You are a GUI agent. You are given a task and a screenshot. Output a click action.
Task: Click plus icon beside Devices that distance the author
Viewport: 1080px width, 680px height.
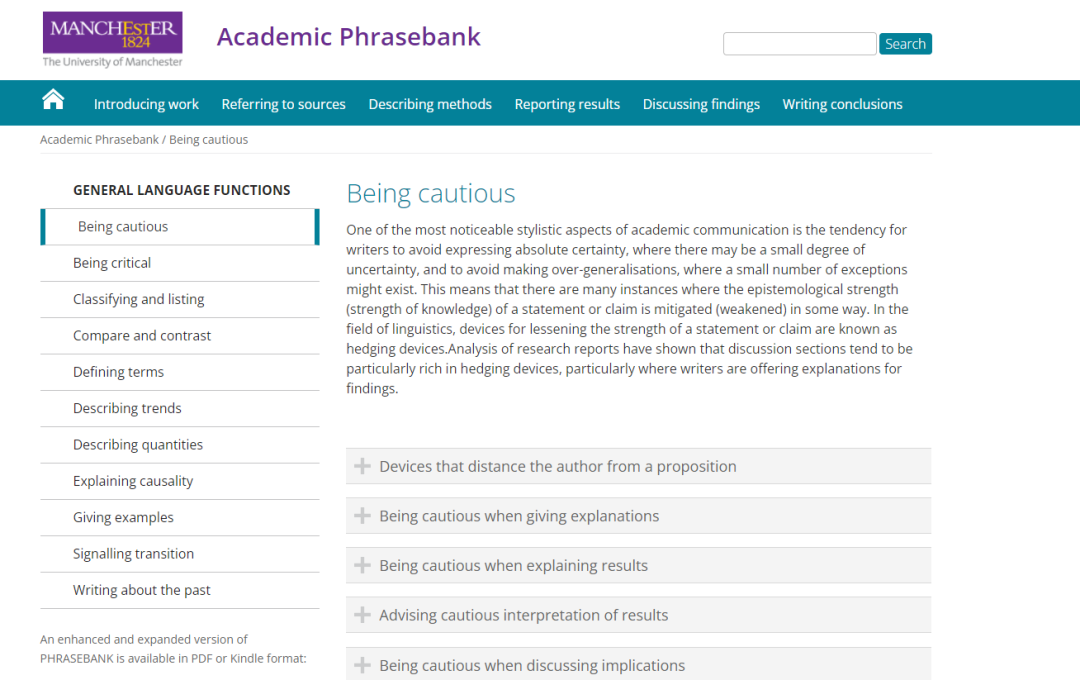pos(362,466)
